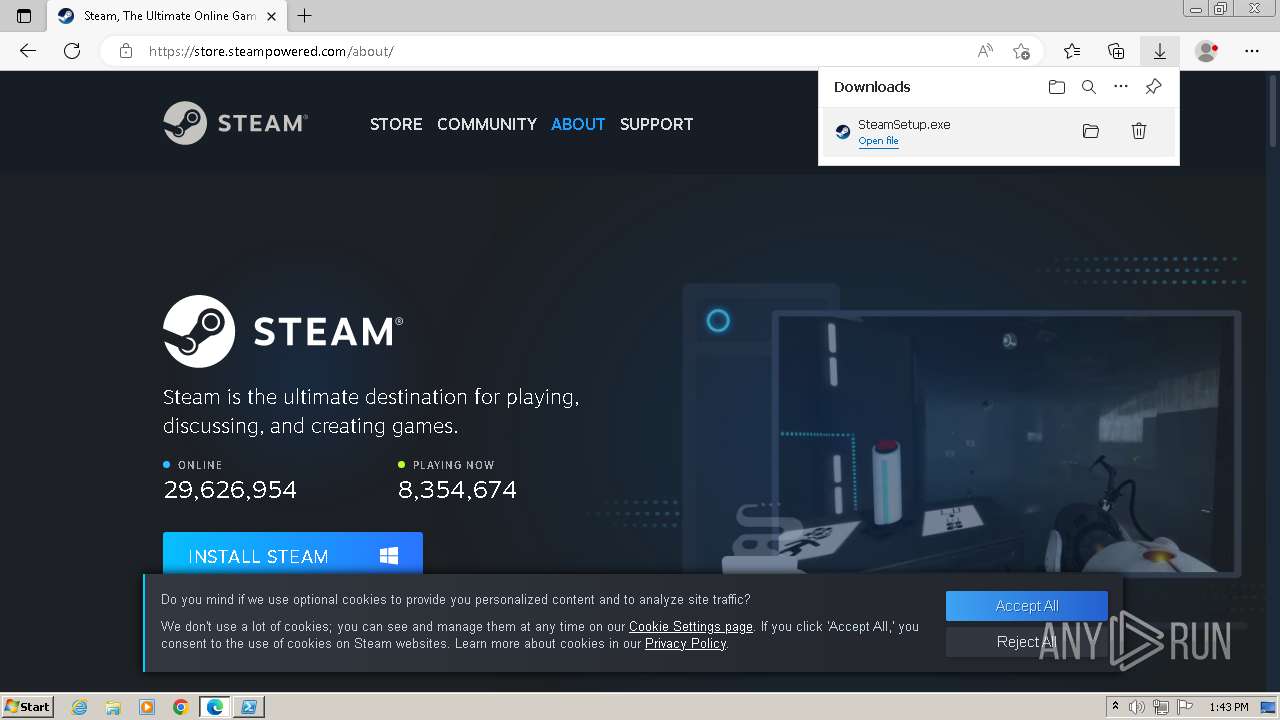The width and height of the screenshot is (1280, 720).
Task: Click the playing now count 8,354,674
Action: (457, 490)
